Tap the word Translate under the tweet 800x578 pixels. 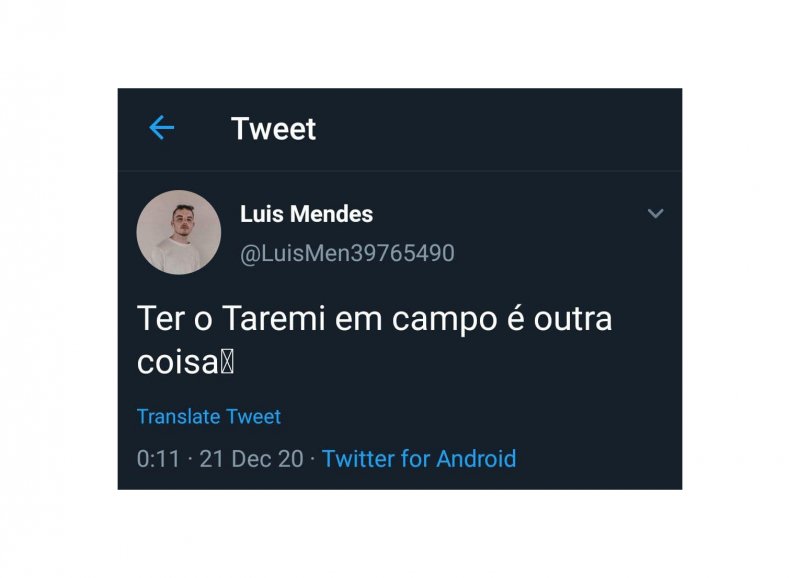[x=179, y=417]
